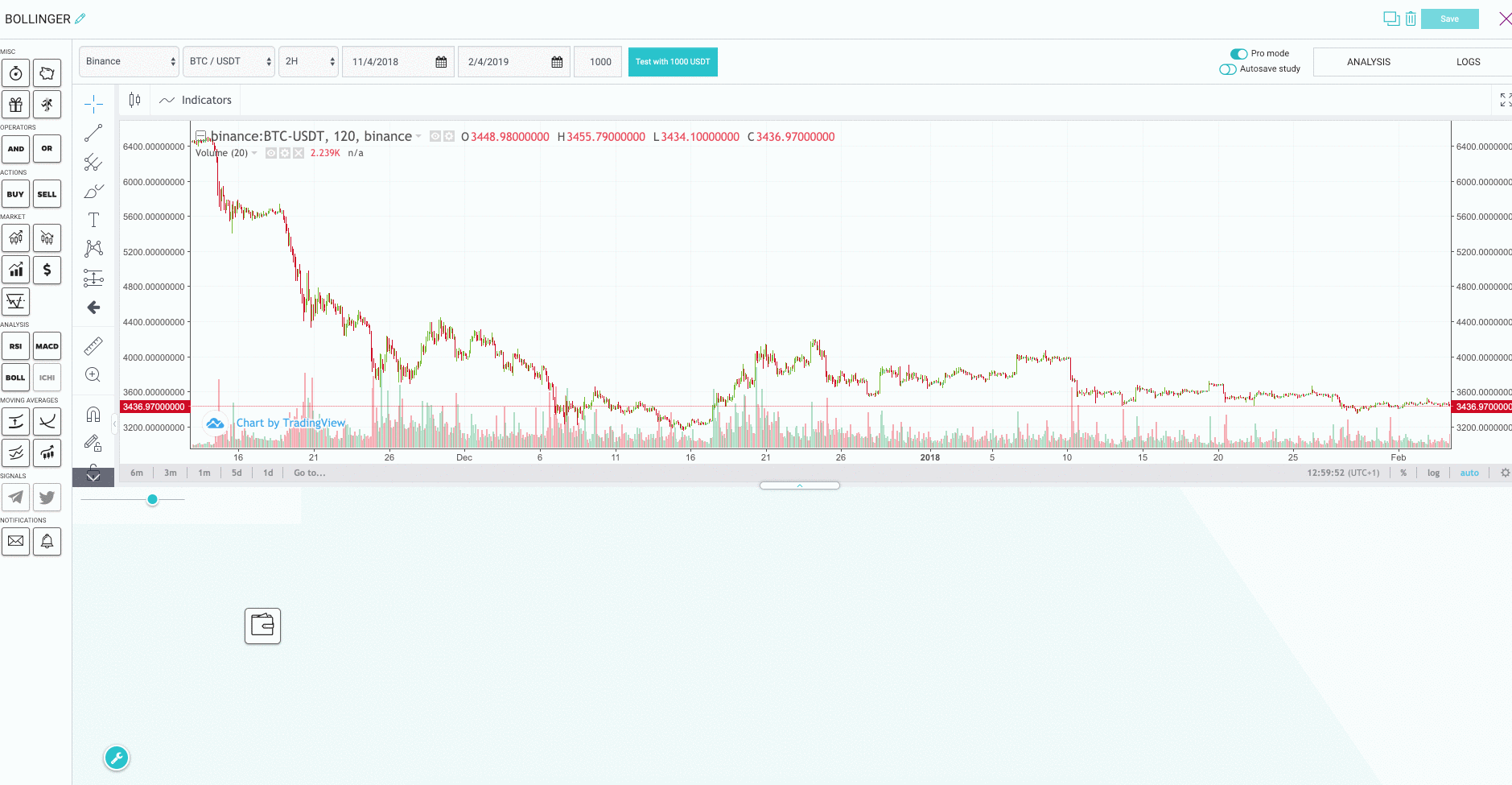This screenshot has height=785, width=1512.
Task: Select the rising bar chart market block
Action: [x=15, y=270]
